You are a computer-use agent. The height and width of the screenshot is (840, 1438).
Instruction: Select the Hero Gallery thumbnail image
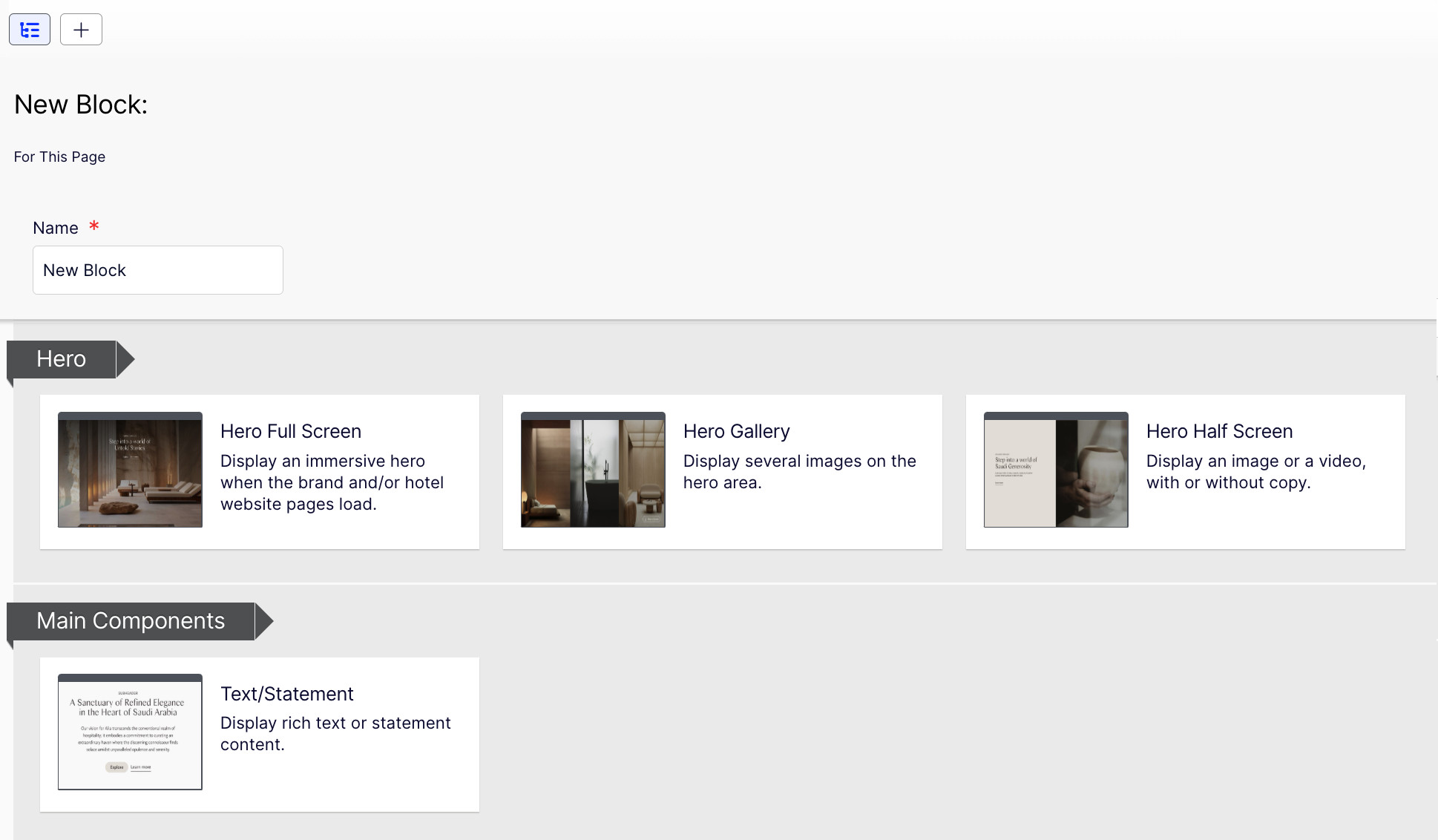point(593,470)
